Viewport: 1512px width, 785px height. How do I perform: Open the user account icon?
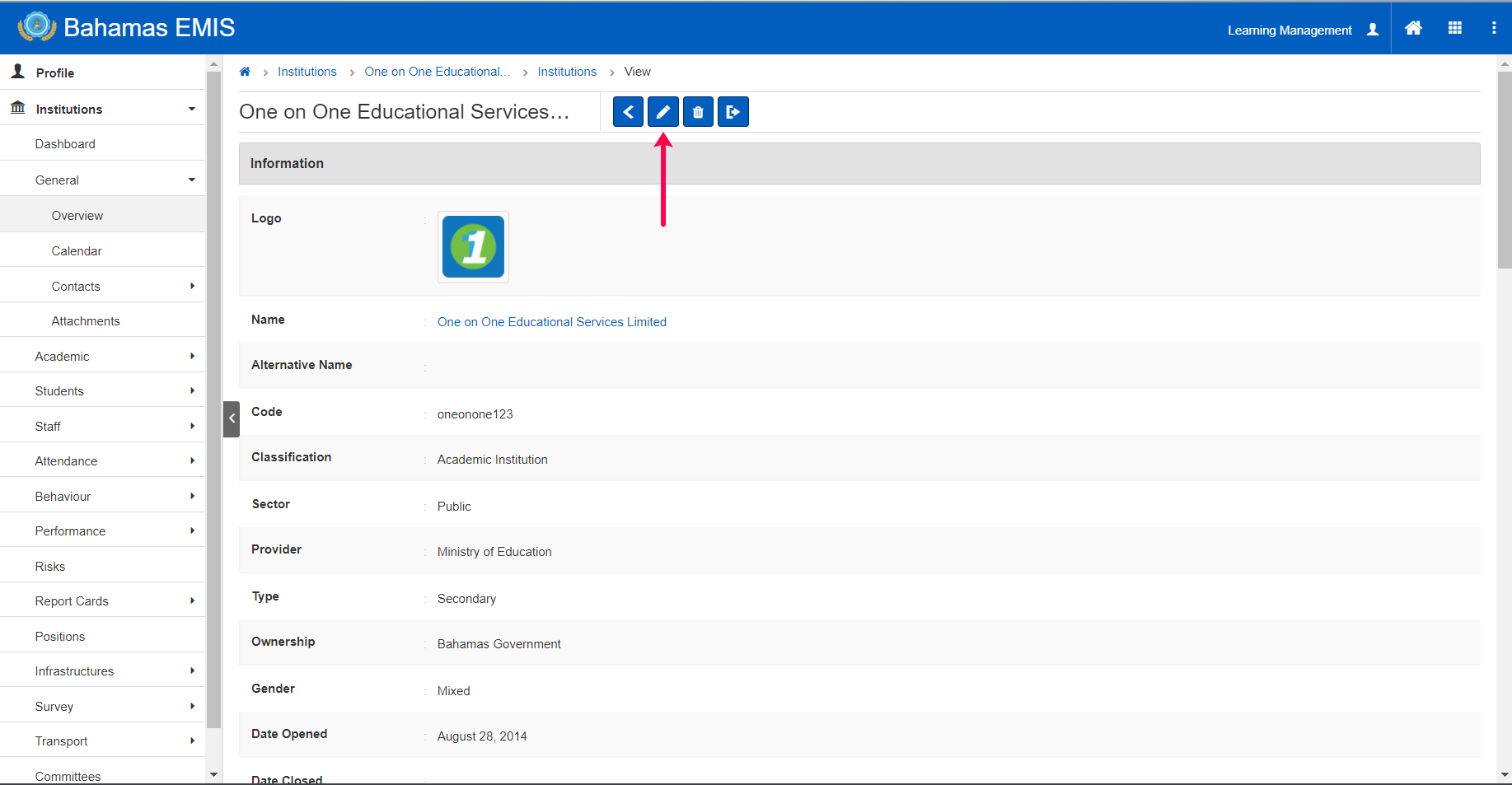pyautogui.click(x=1373, y=30)
